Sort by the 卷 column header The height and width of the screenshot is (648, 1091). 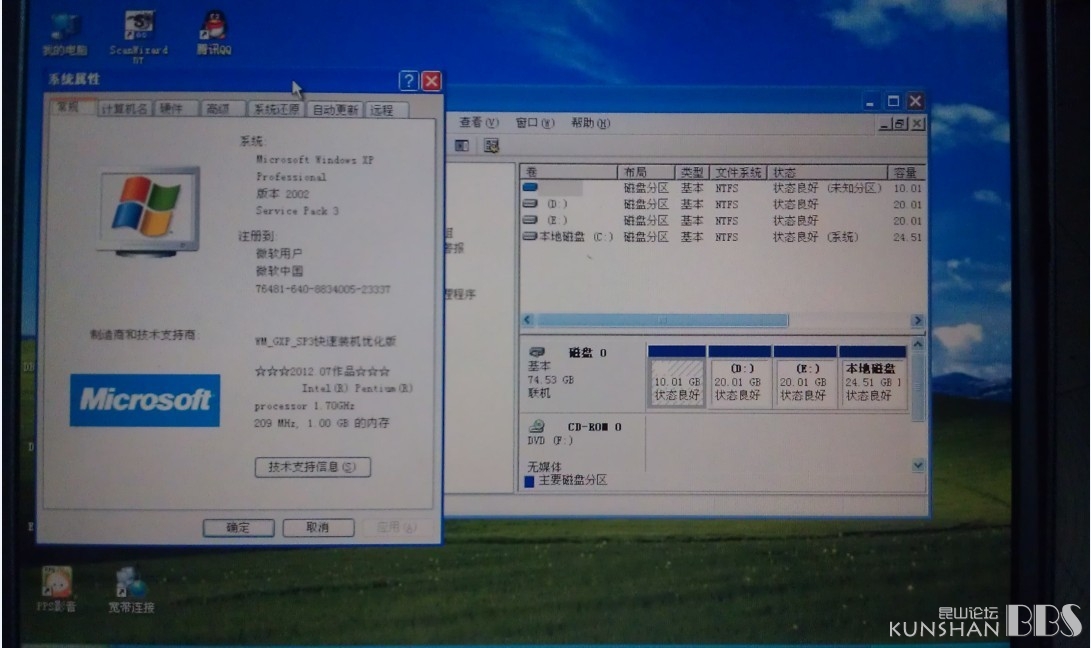click(568, 172)
